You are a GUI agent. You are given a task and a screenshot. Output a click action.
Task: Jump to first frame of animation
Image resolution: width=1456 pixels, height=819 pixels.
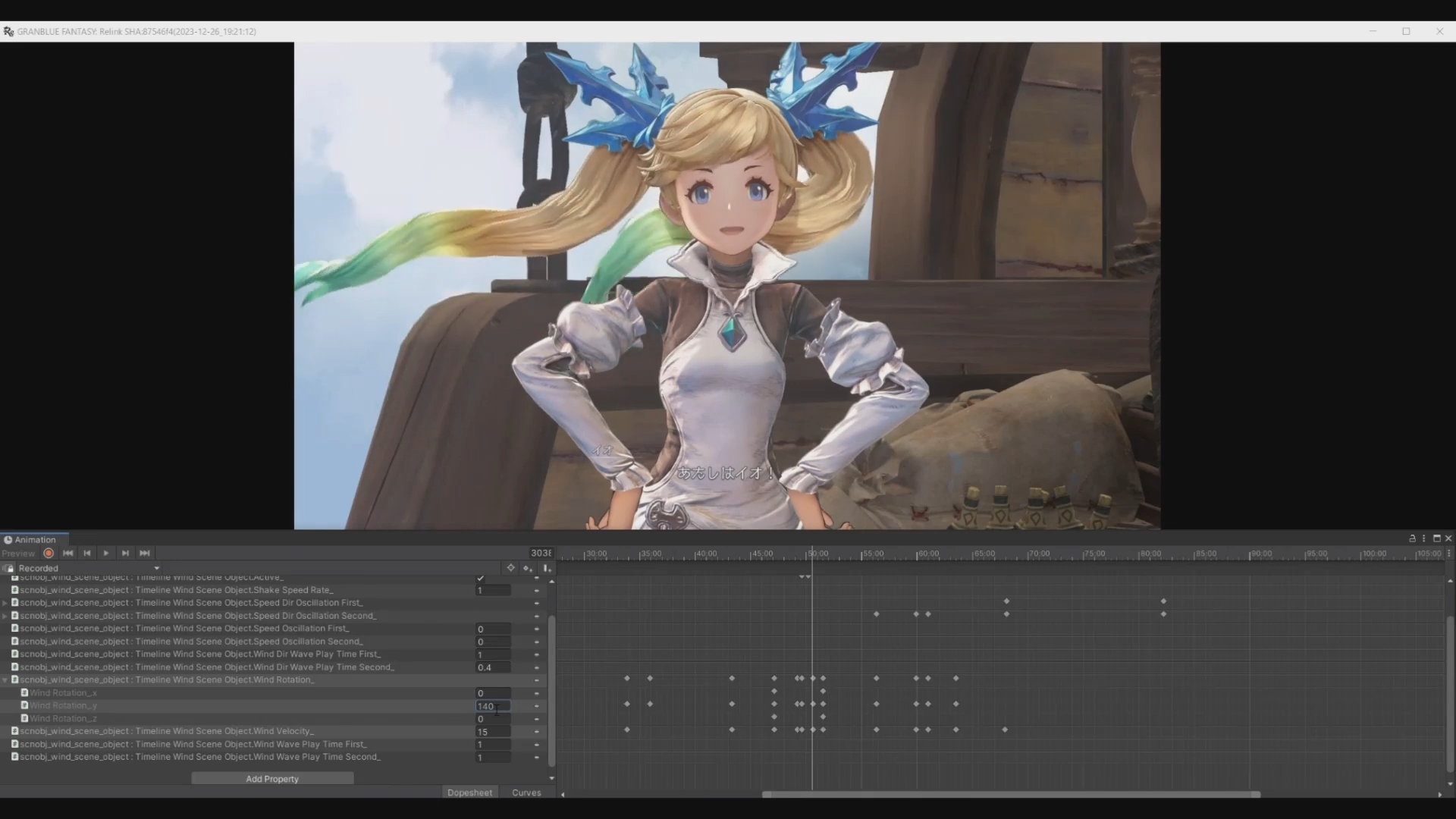[67, 554]
